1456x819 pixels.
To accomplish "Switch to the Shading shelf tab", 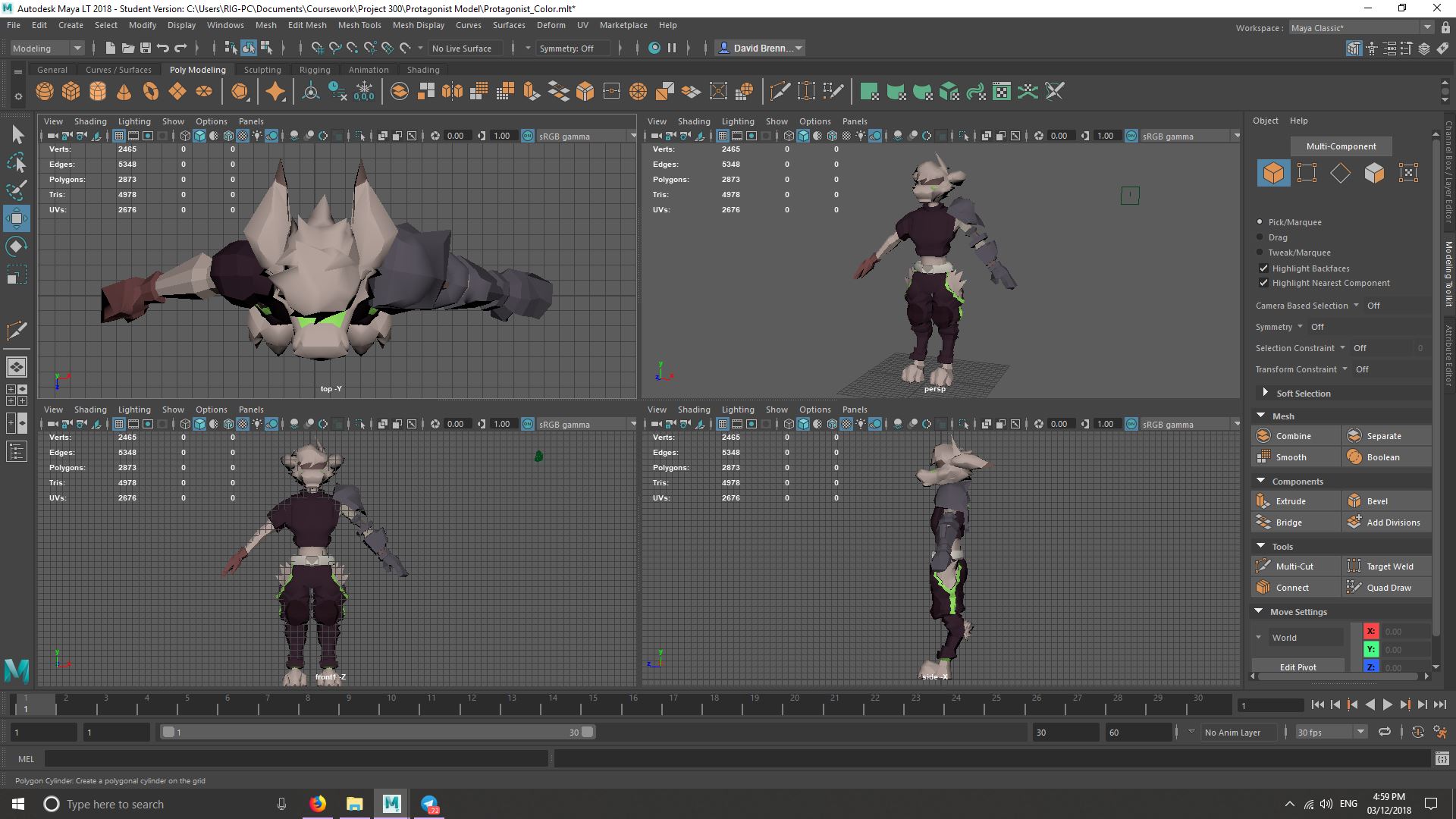I will pyautogui.click(x=423, y=70).
